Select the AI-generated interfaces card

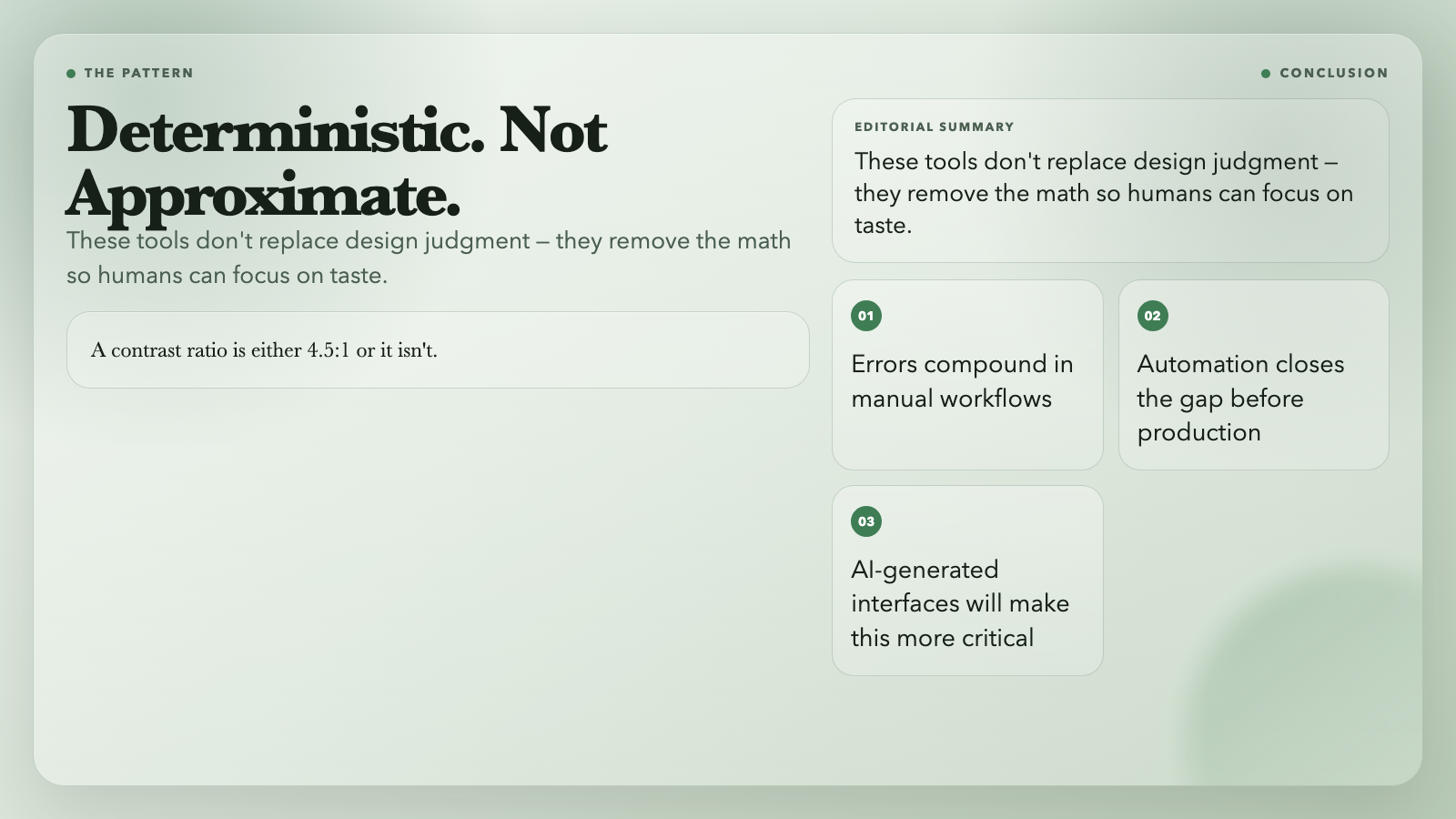point(967,581)
